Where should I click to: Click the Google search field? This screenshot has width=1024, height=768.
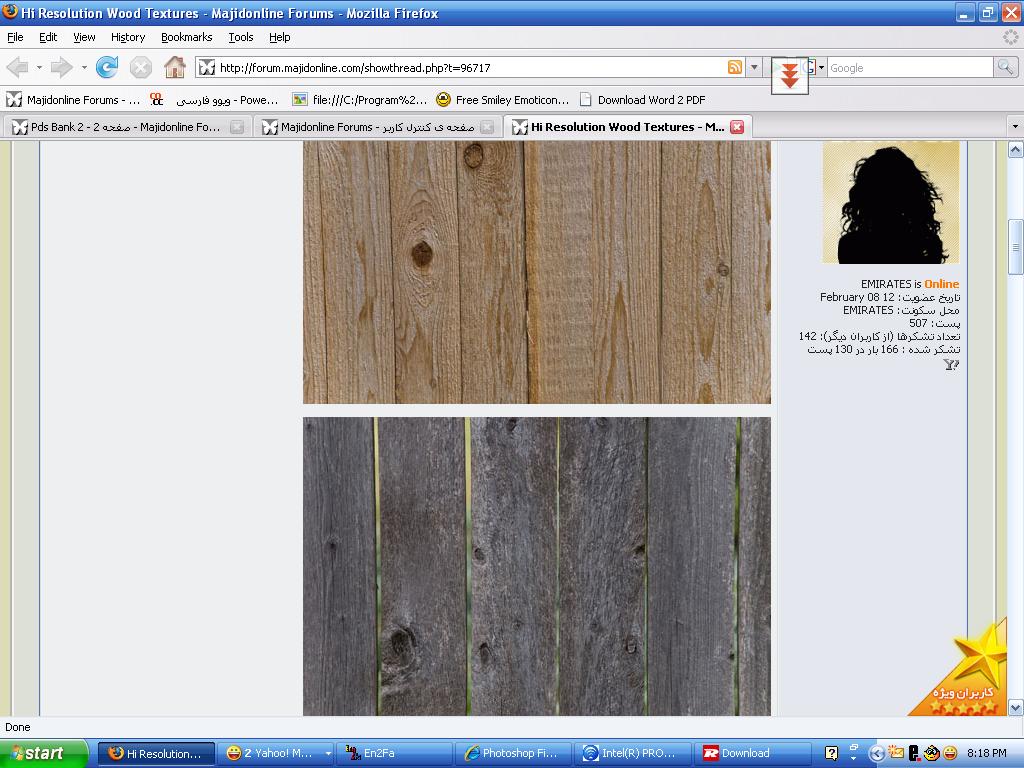[910, 67]
